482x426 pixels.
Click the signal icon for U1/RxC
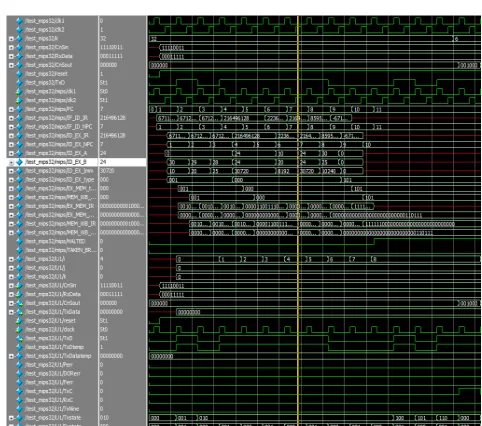tap(19, 400)
